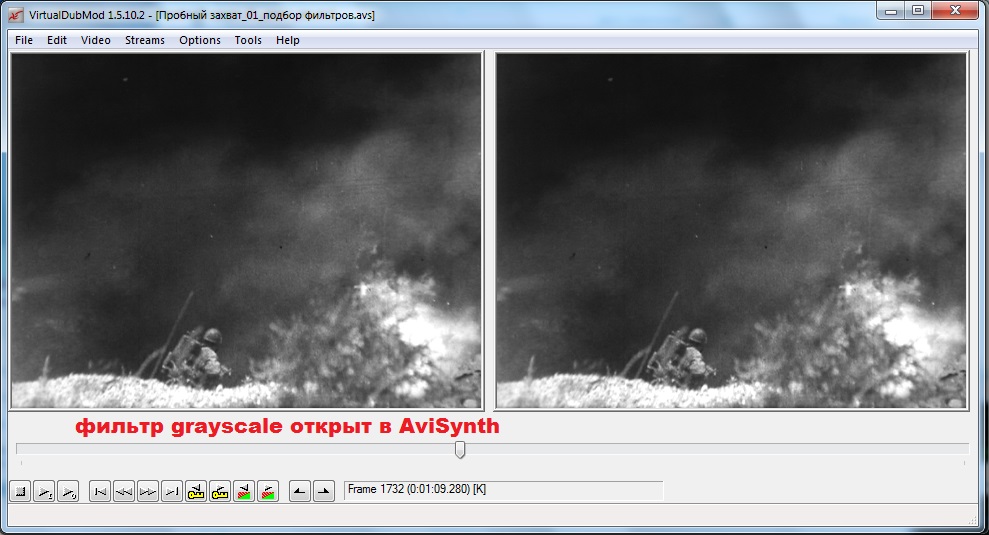
Task: Jump to the start of the video
Action: point(100,491)
